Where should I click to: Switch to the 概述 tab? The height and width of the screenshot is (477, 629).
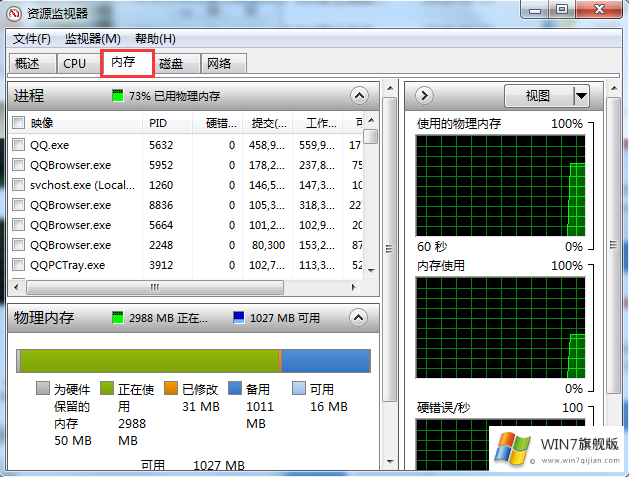pyautogui.click(x=32, y=63)
